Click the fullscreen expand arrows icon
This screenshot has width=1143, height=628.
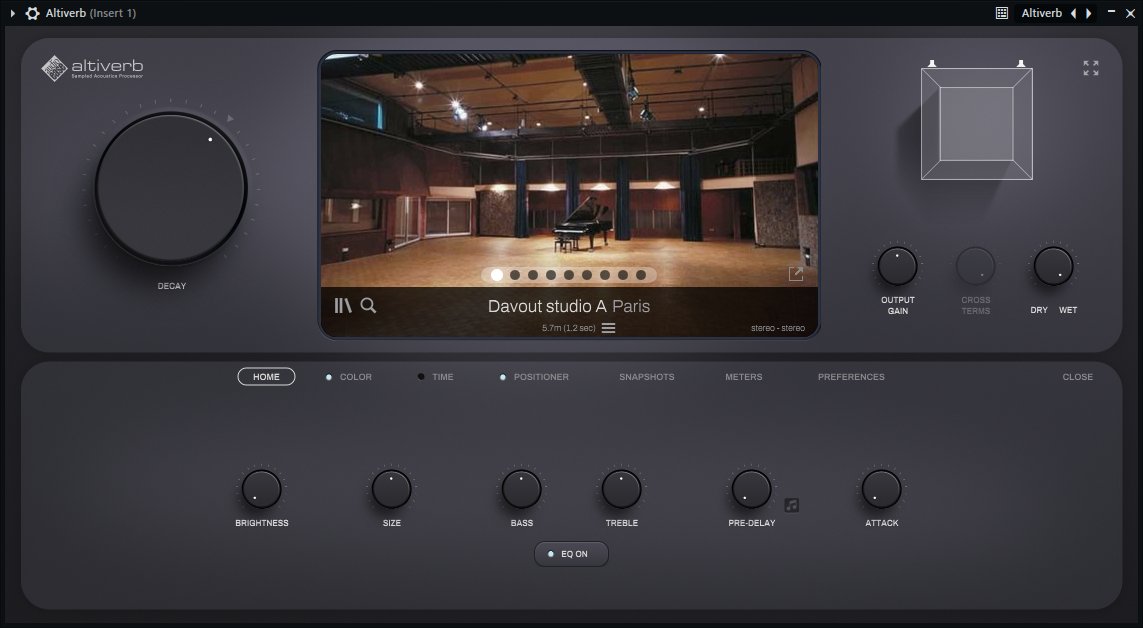(x=1091, y=68)
